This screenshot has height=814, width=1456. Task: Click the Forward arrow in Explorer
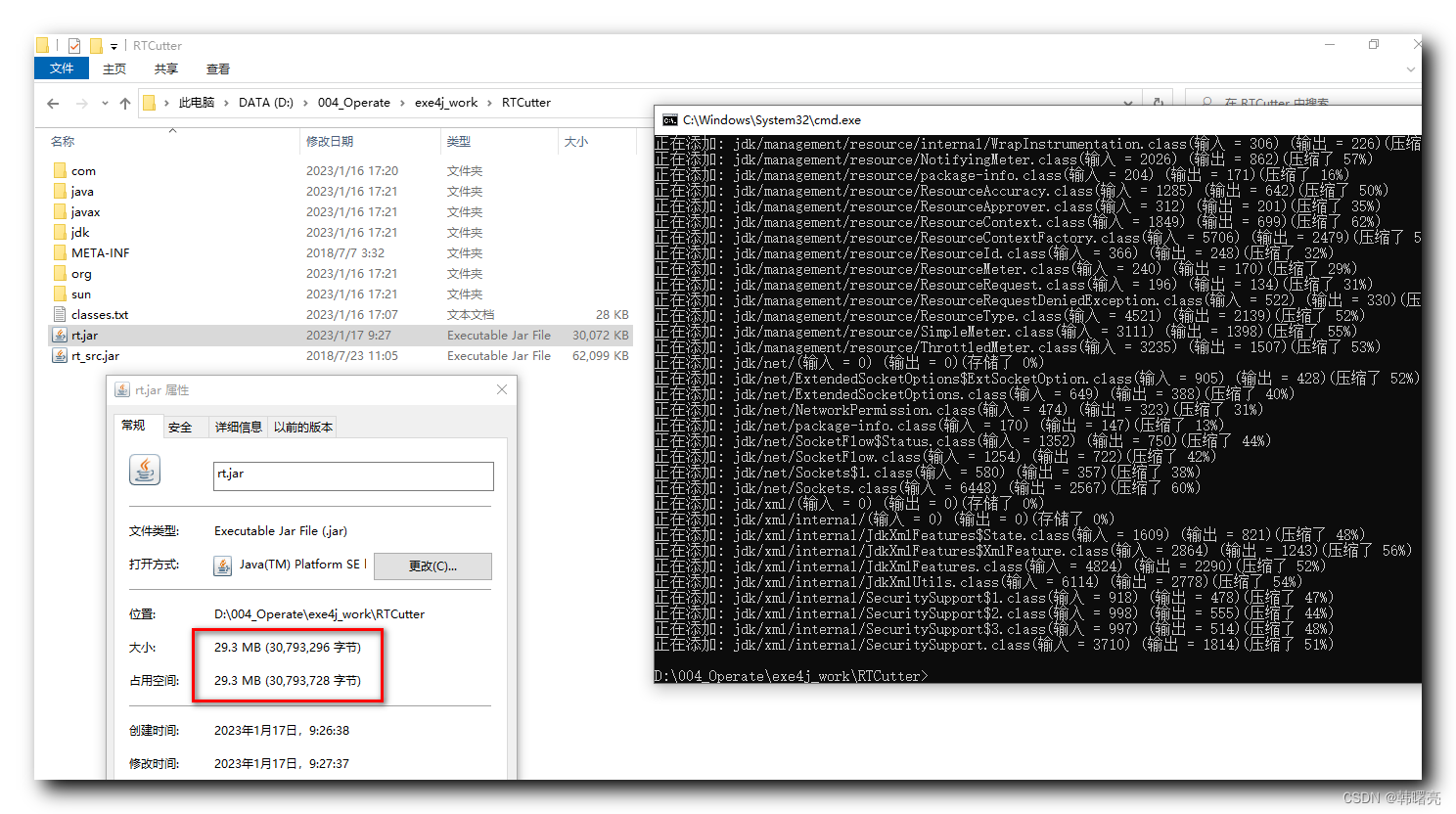81,103
